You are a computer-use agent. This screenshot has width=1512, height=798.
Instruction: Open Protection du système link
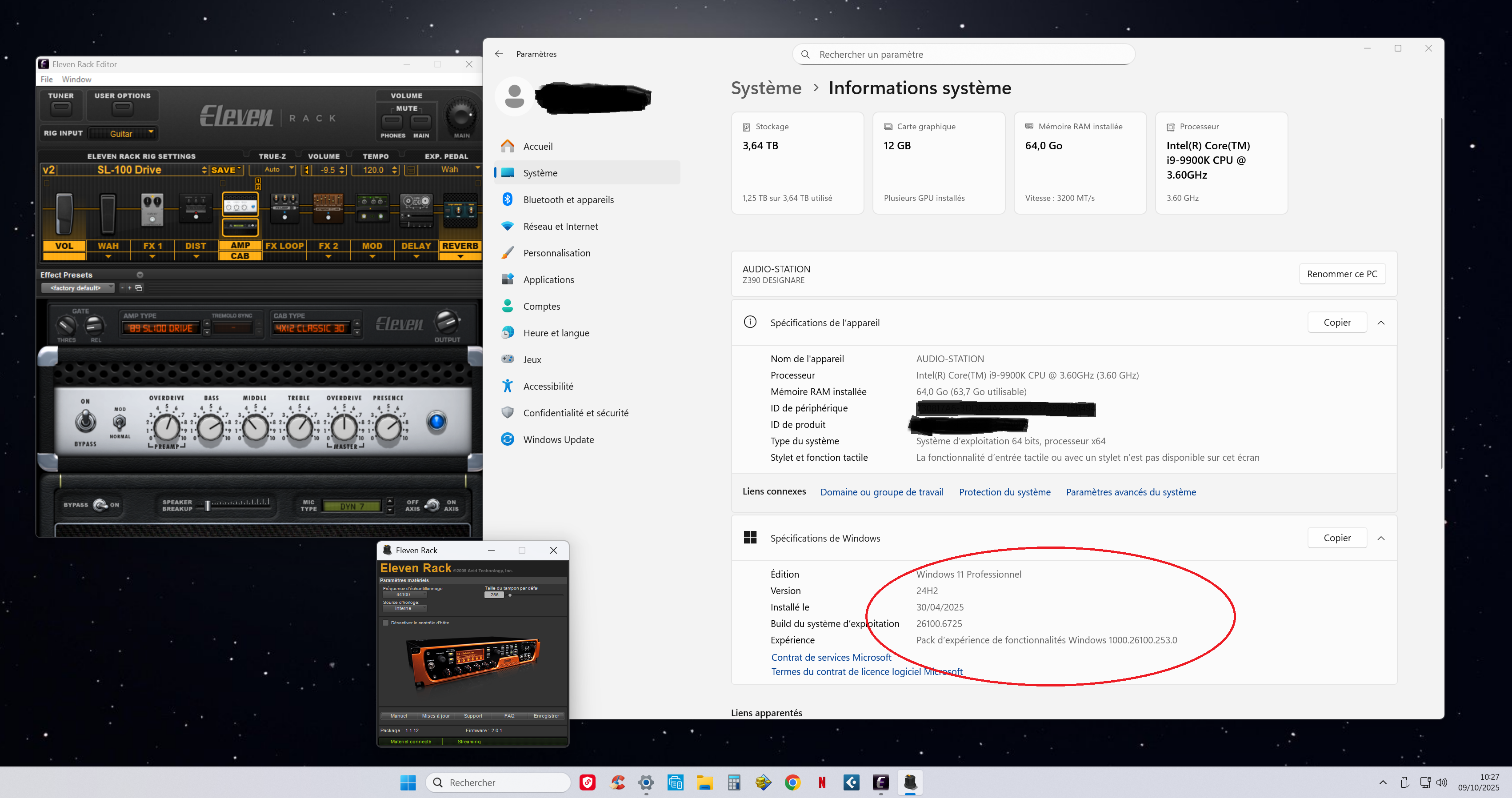(x=1004, y=492)
